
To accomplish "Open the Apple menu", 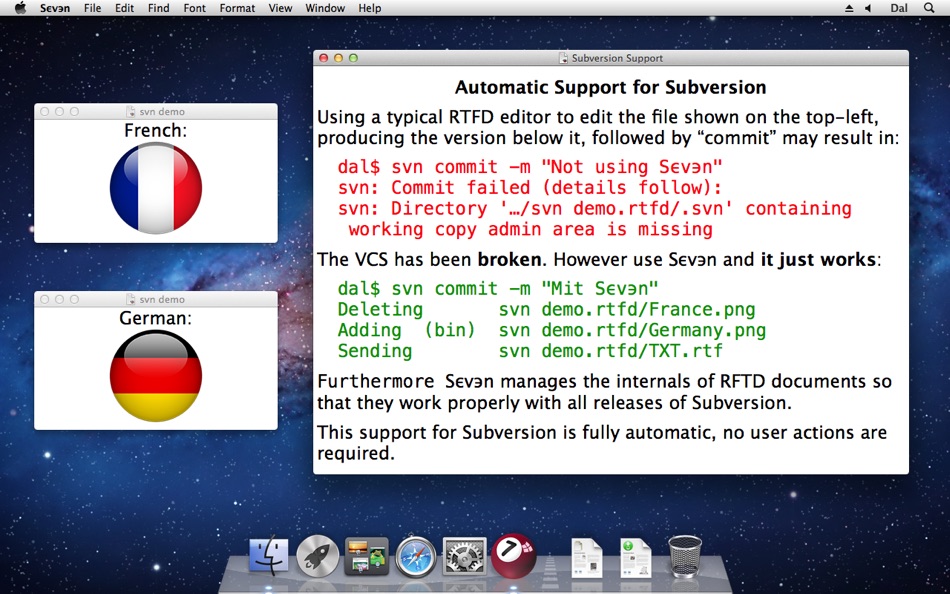I will tap(21, 8).
